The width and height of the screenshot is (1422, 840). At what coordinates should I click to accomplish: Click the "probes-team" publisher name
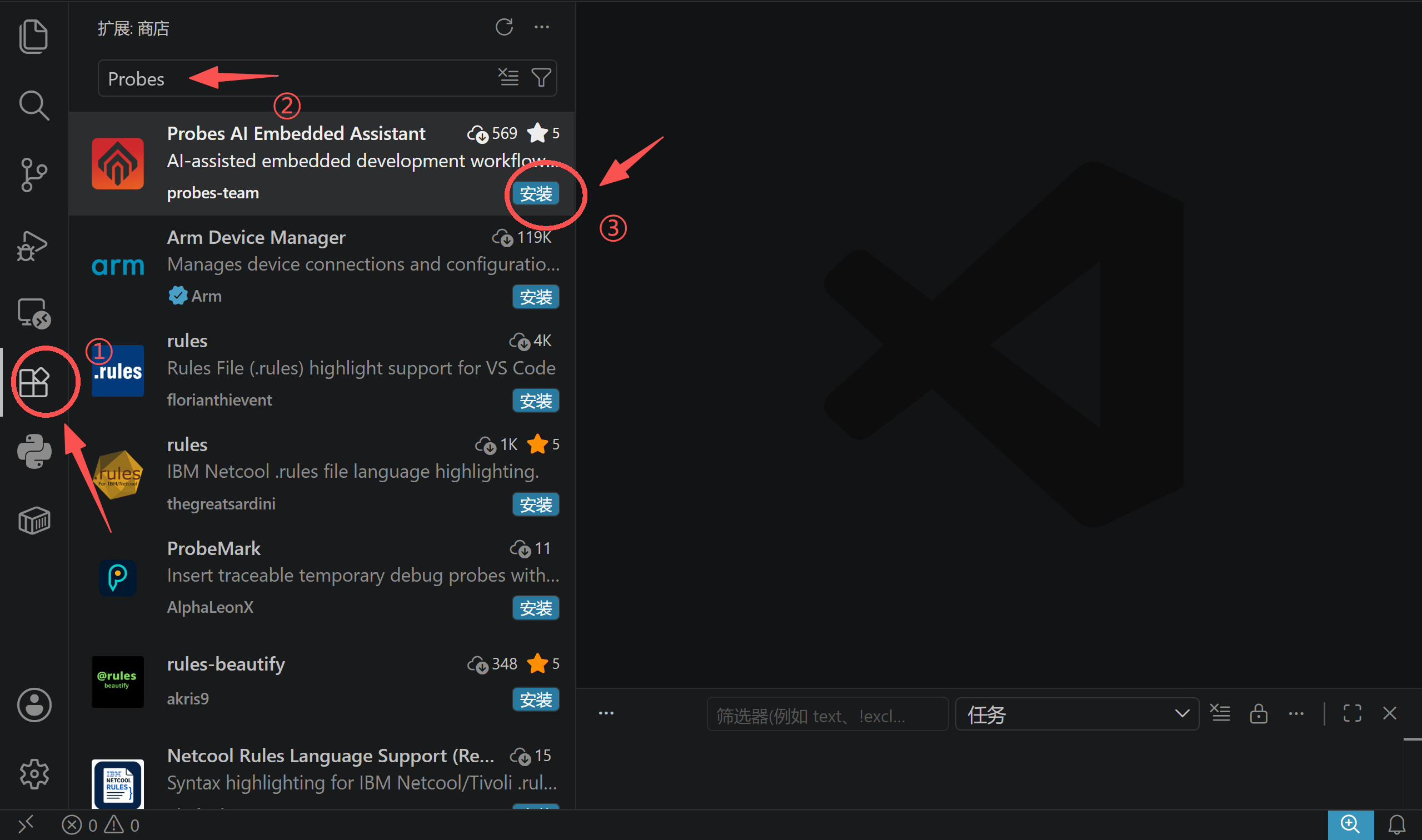[213, 193]
